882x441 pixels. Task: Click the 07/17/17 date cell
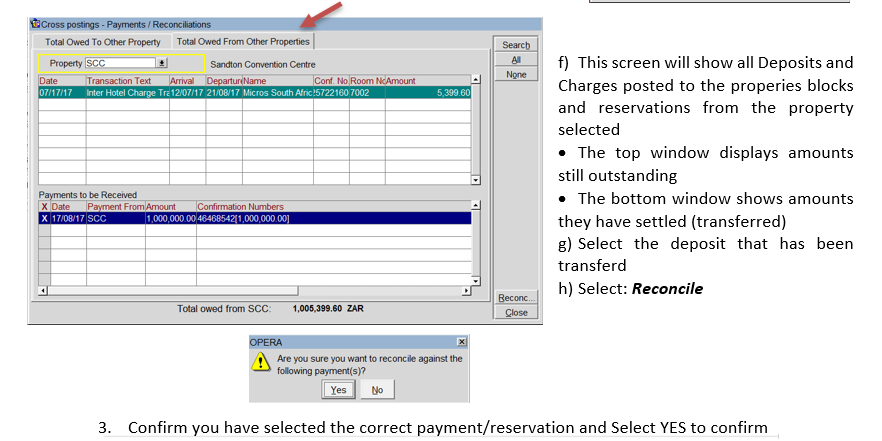tap(62, 93)
